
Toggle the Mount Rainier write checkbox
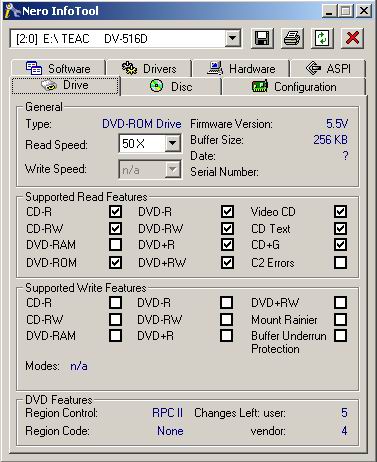pyautogui.click(x=340, y=319)
